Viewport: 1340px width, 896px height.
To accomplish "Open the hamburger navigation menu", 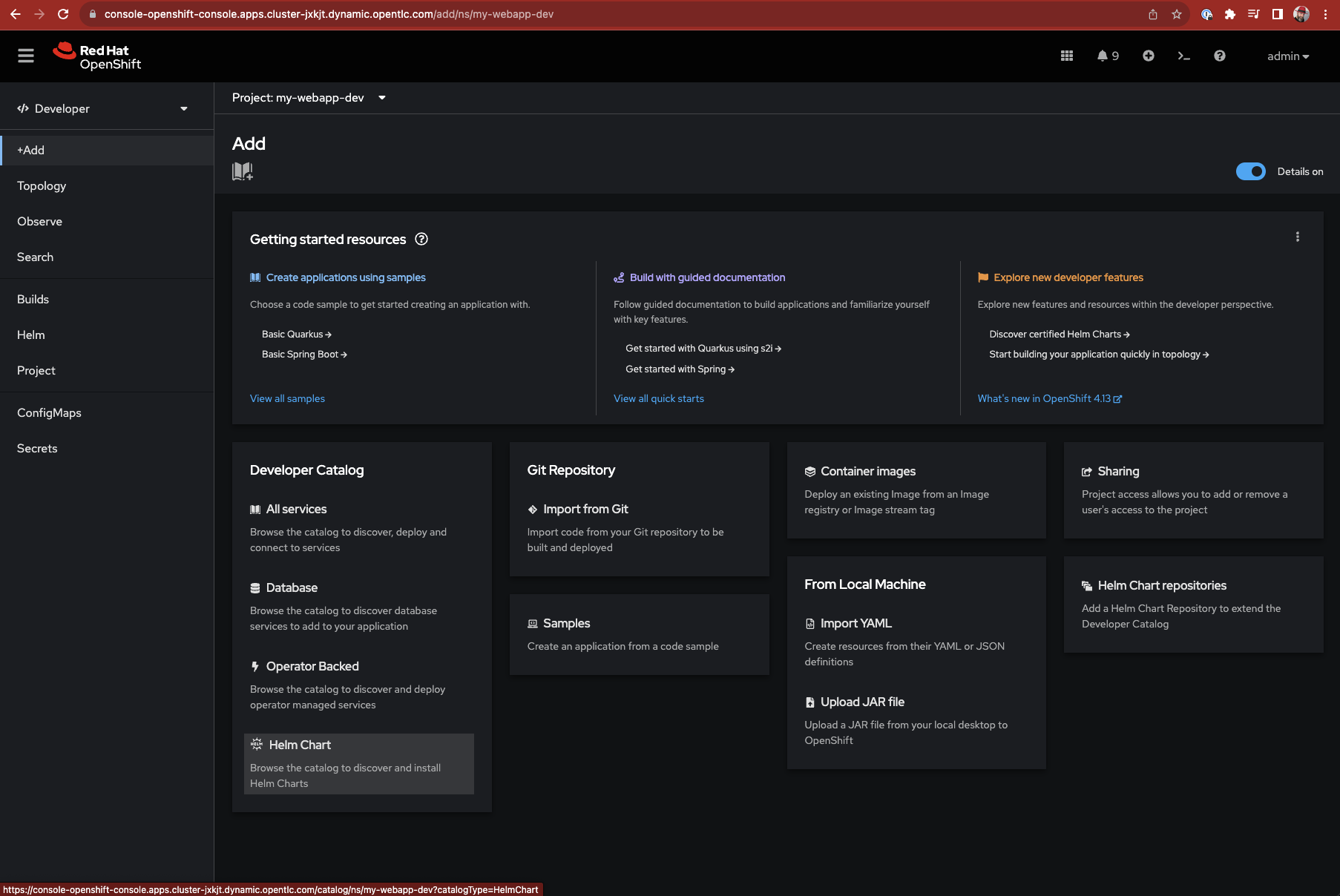I will [25, 56].
